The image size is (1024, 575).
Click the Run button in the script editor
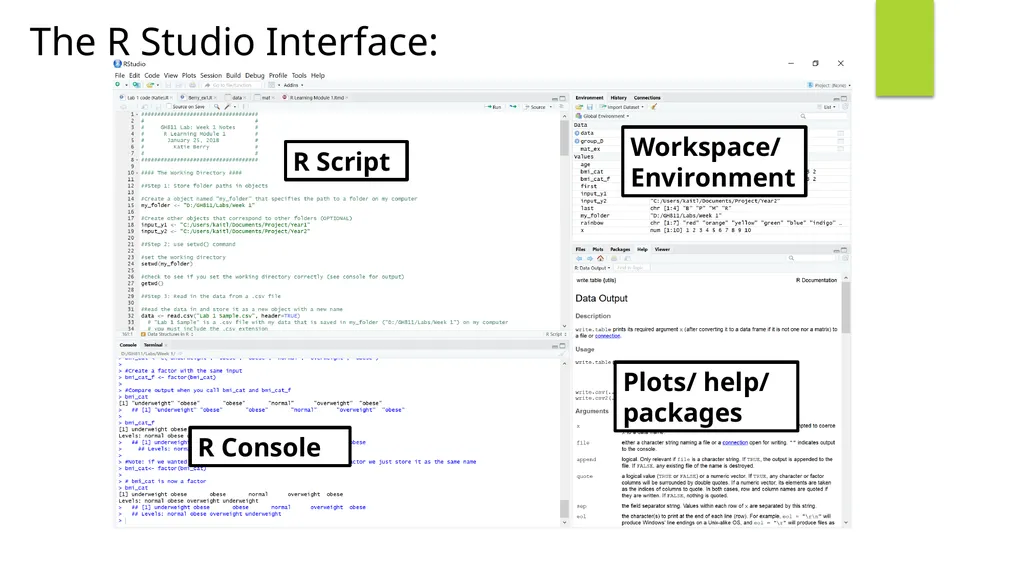click(494, 107)
